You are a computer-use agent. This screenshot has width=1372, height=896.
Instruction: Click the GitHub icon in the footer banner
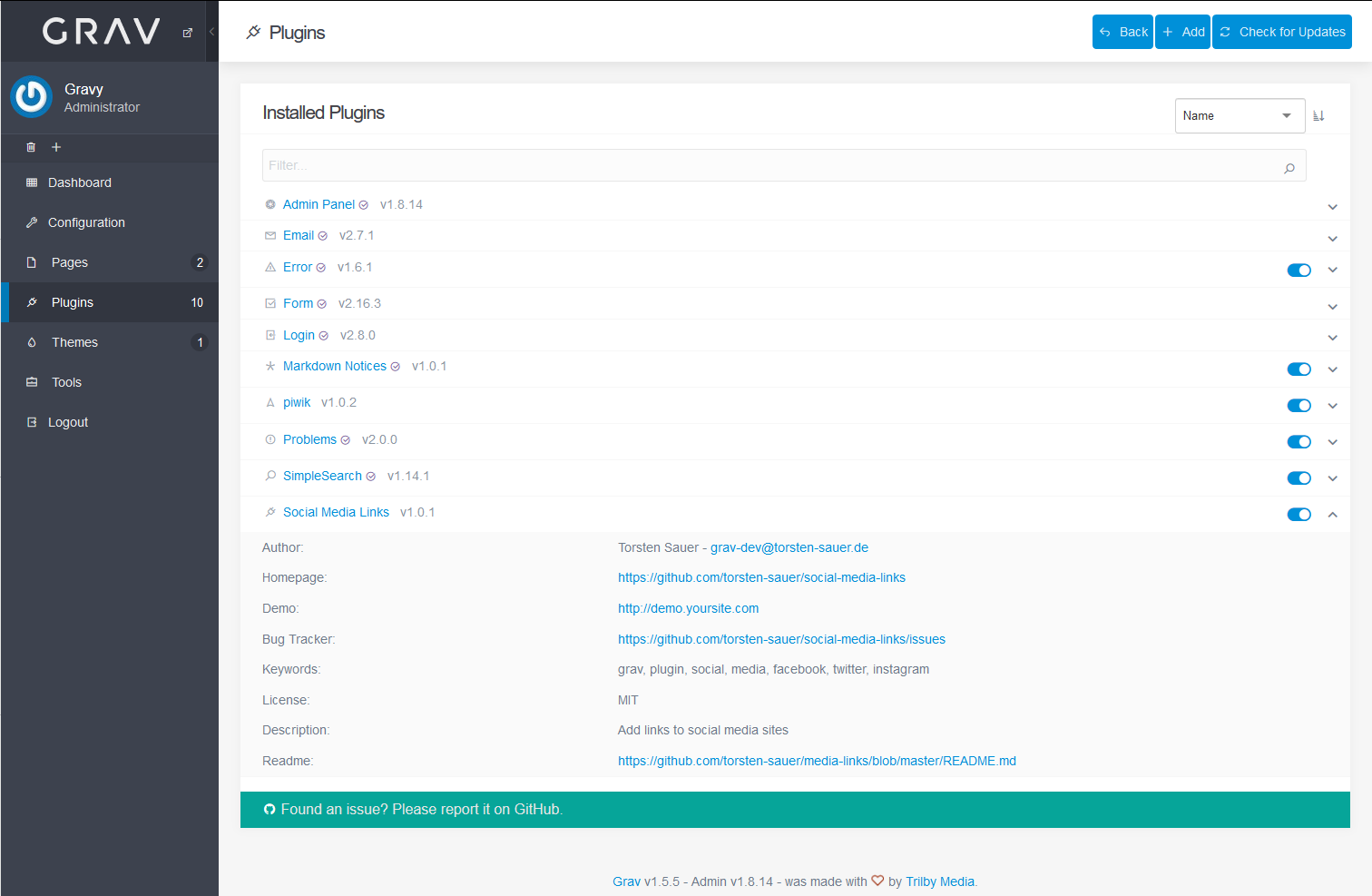pos(269,810)
